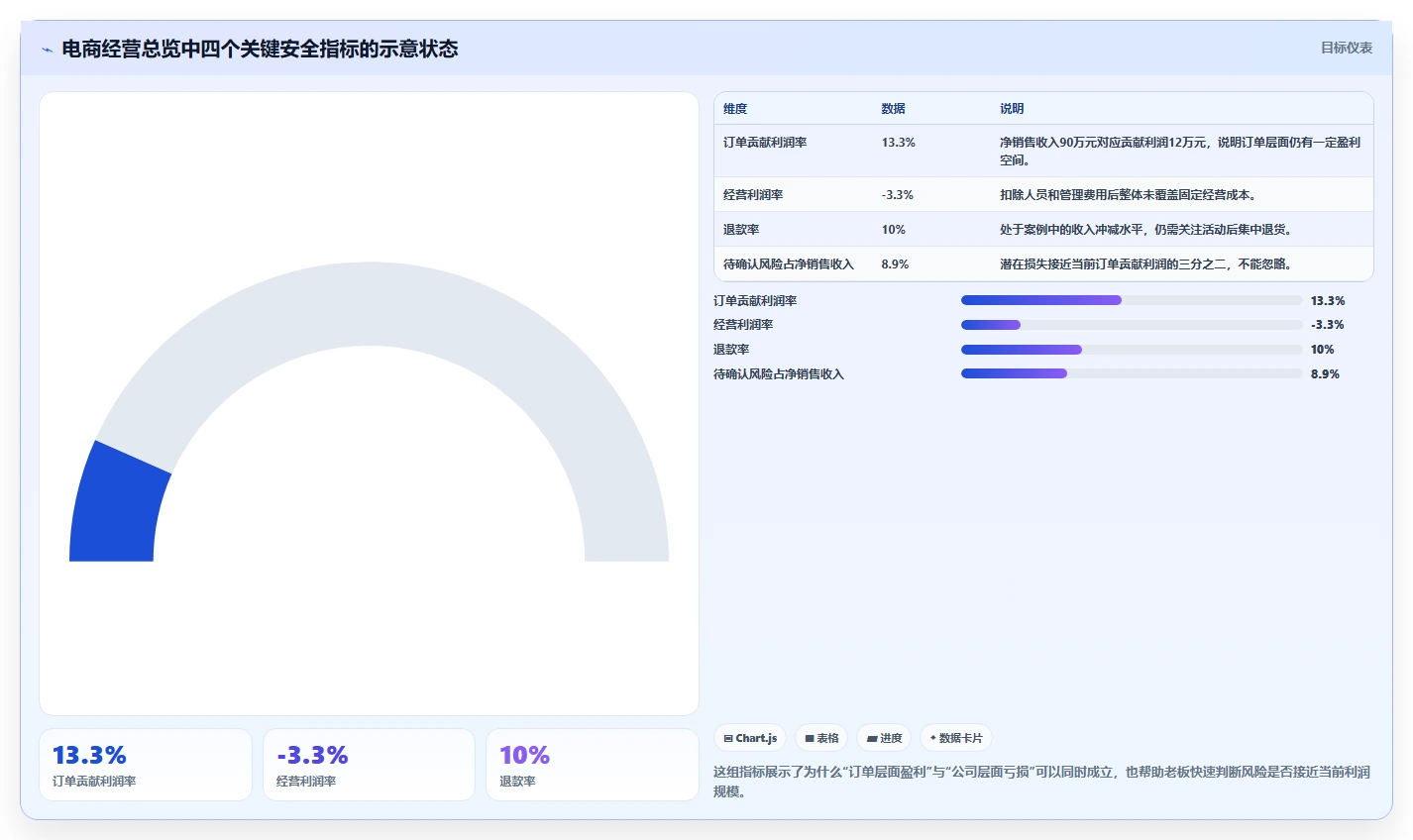This screenshot has width=1413, height=840.
Task: Open the 13.3% 订单贡献利润率 stat card
Action: [146, 765]
